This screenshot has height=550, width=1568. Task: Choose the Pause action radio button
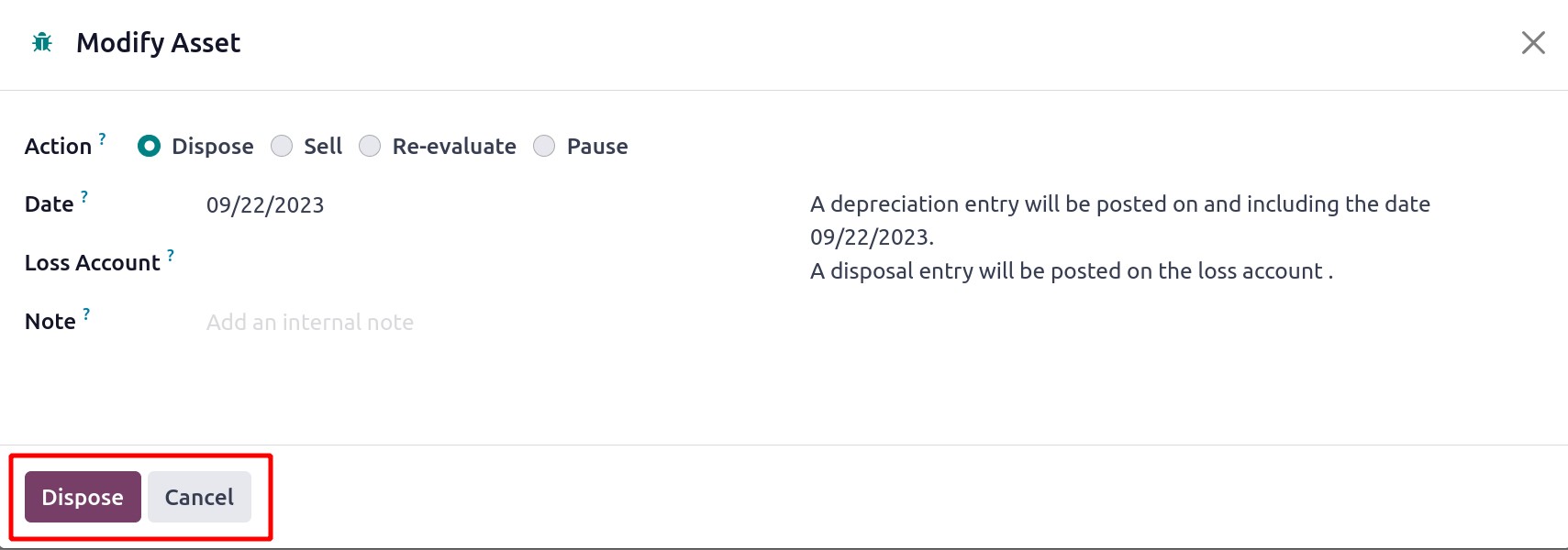(544, 146)
